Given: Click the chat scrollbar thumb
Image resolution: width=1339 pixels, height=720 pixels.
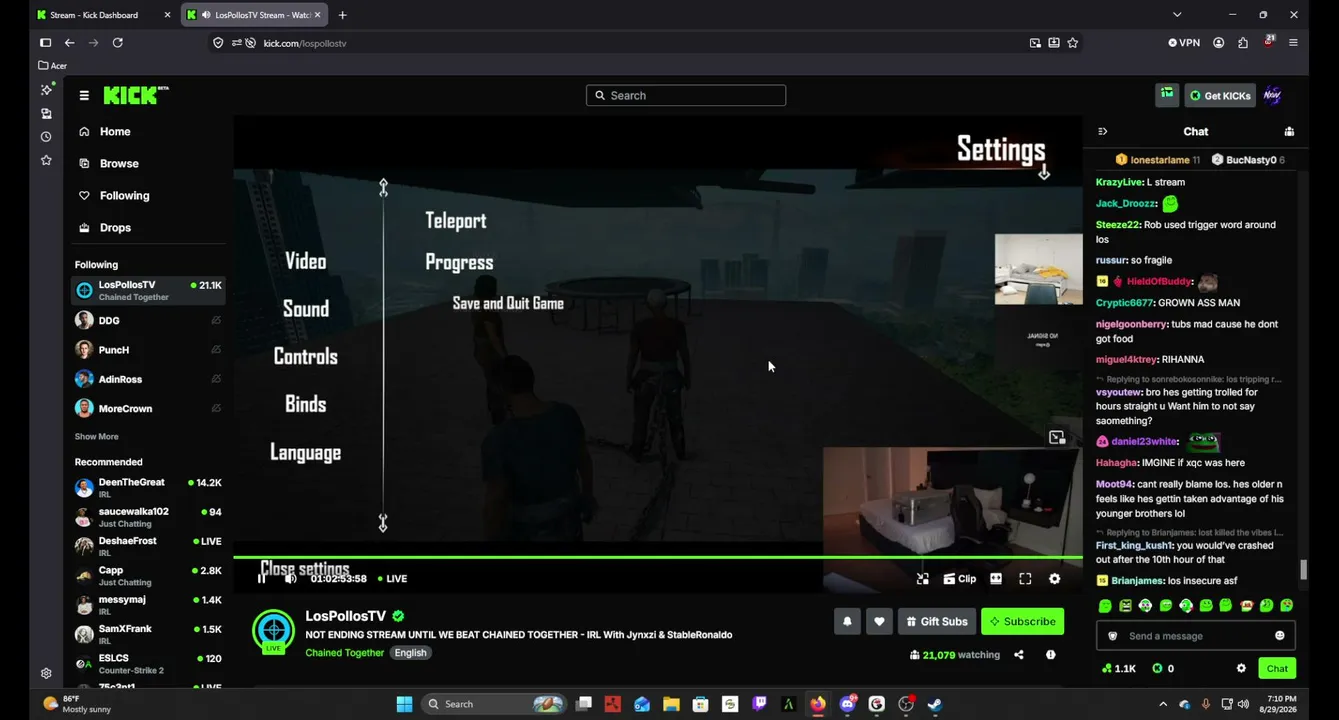Looking at the screenshot, I should [x=1303, y=569].
